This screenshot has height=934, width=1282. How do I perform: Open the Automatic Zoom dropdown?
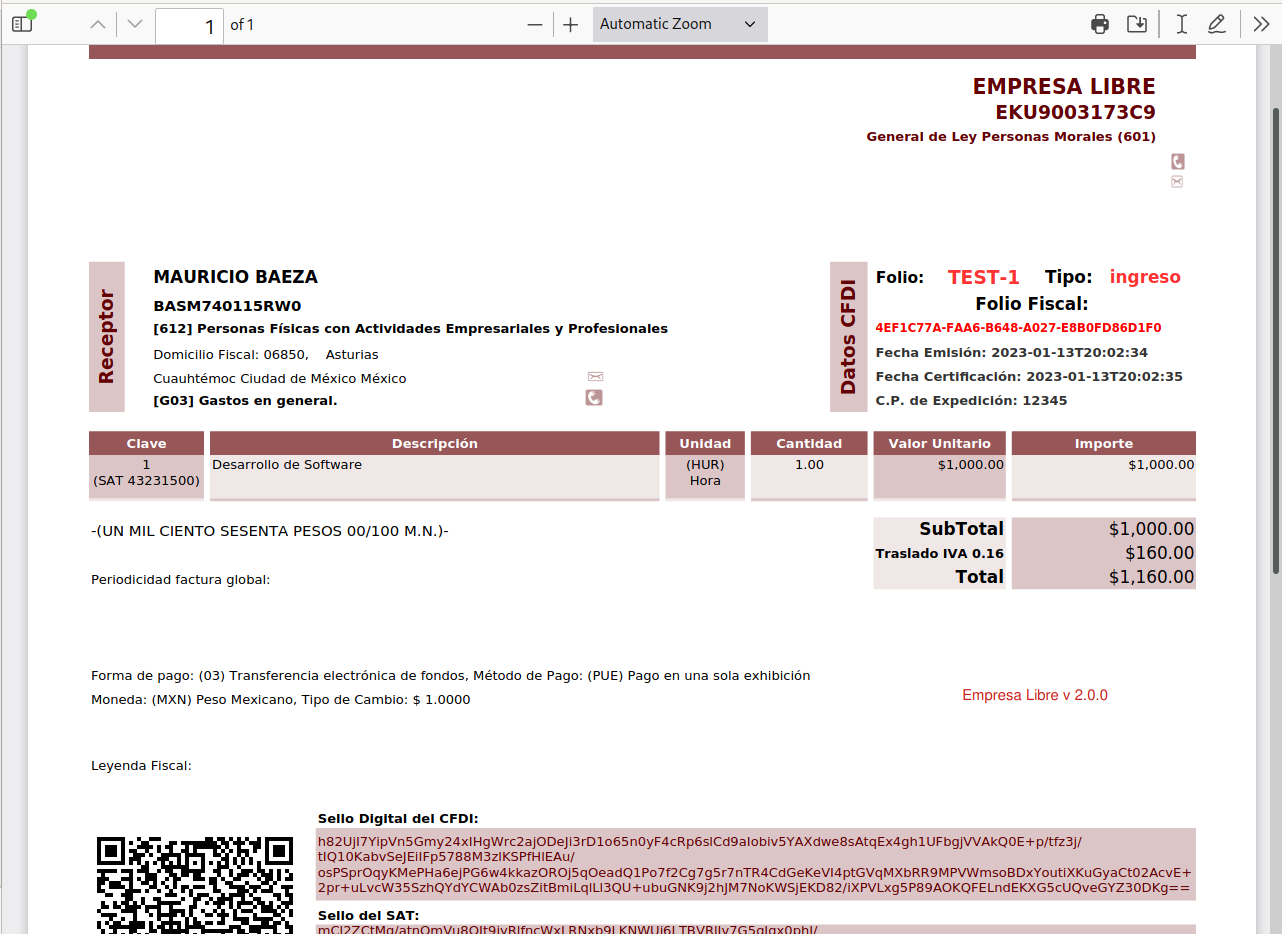coord(679,24)
